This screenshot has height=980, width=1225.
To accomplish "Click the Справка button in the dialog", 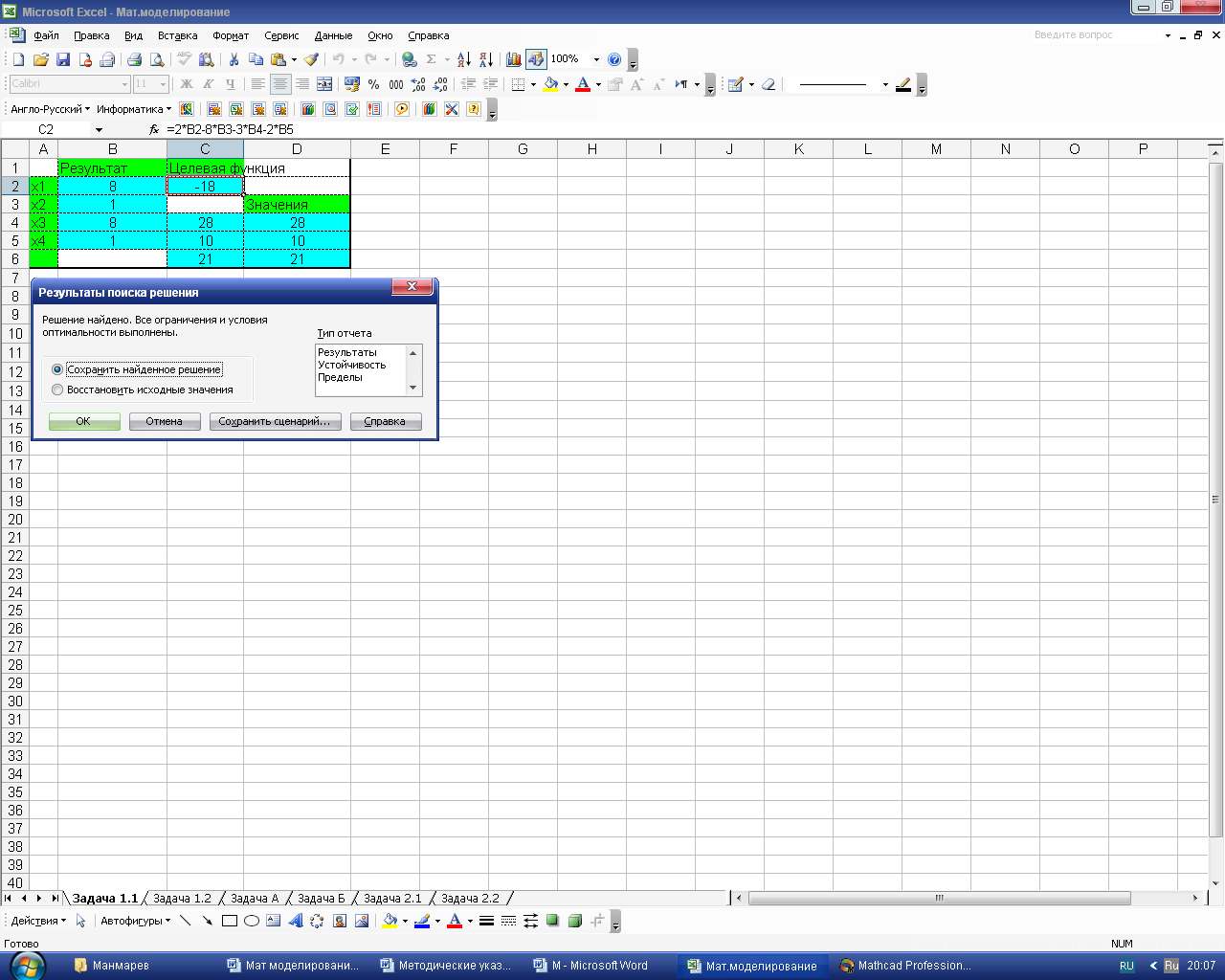I will pos(386,421).
